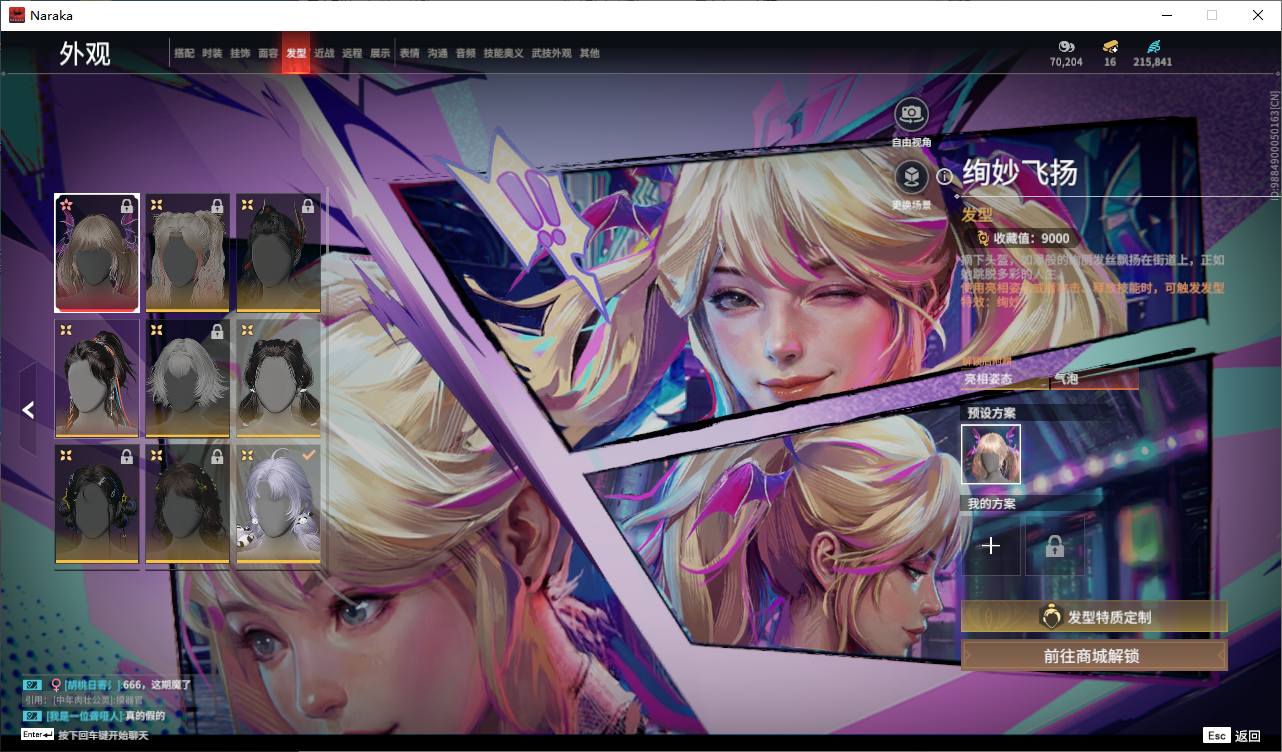Go to the 其他 others tab
Image resolution: width=1282 pixels, height=752 pixels.
tap(590, 53)
